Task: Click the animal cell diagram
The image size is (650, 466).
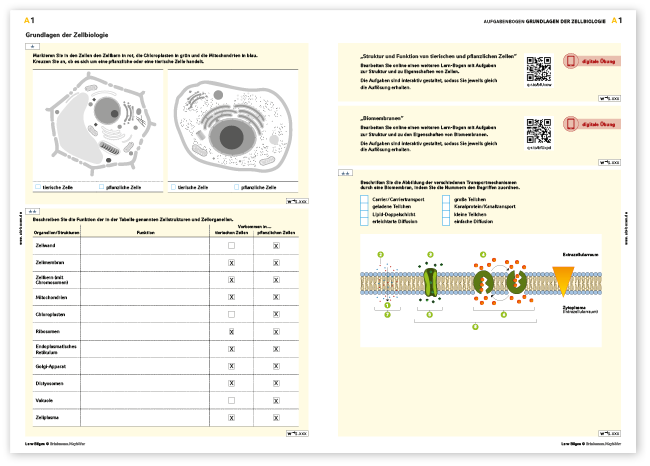Action: [x=235, y=126]
